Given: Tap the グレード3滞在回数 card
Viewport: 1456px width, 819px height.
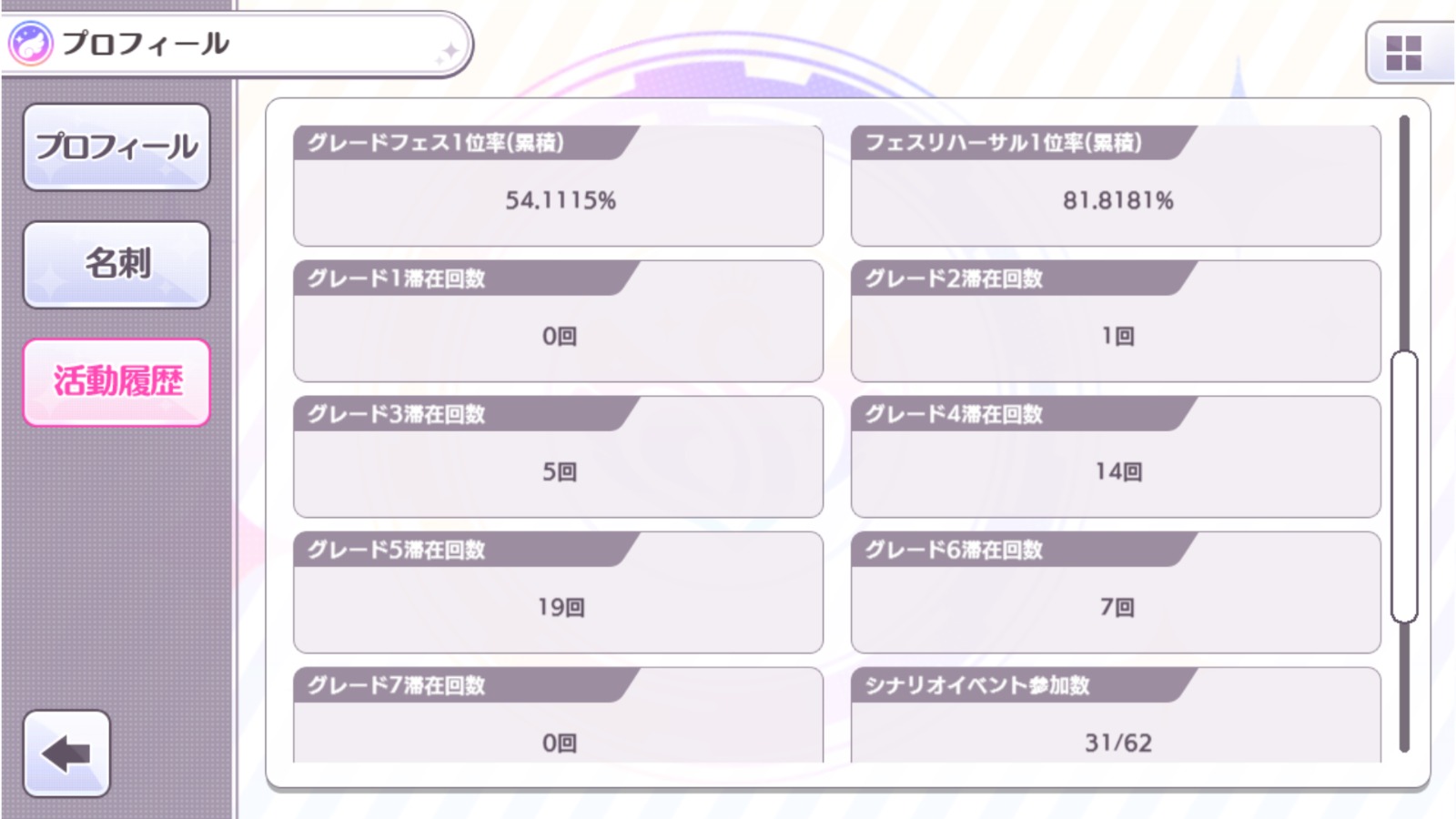Looking at the screenshot, I should 558,457.
